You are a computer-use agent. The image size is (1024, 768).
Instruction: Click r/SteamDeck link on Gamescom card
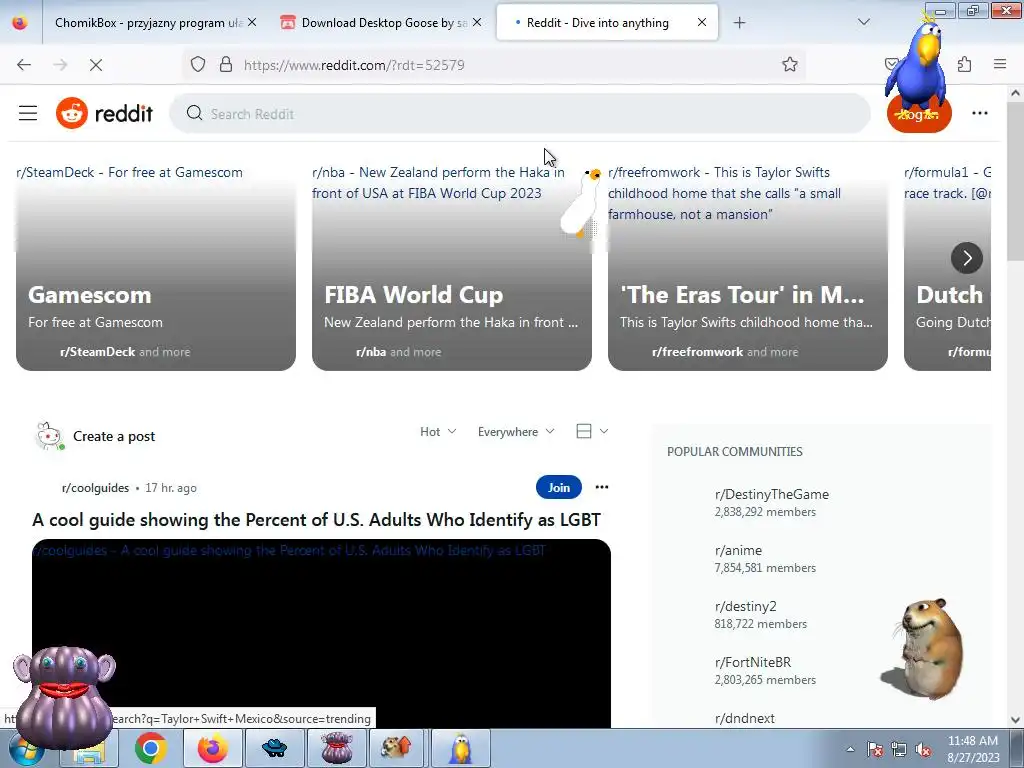(97, 352)
